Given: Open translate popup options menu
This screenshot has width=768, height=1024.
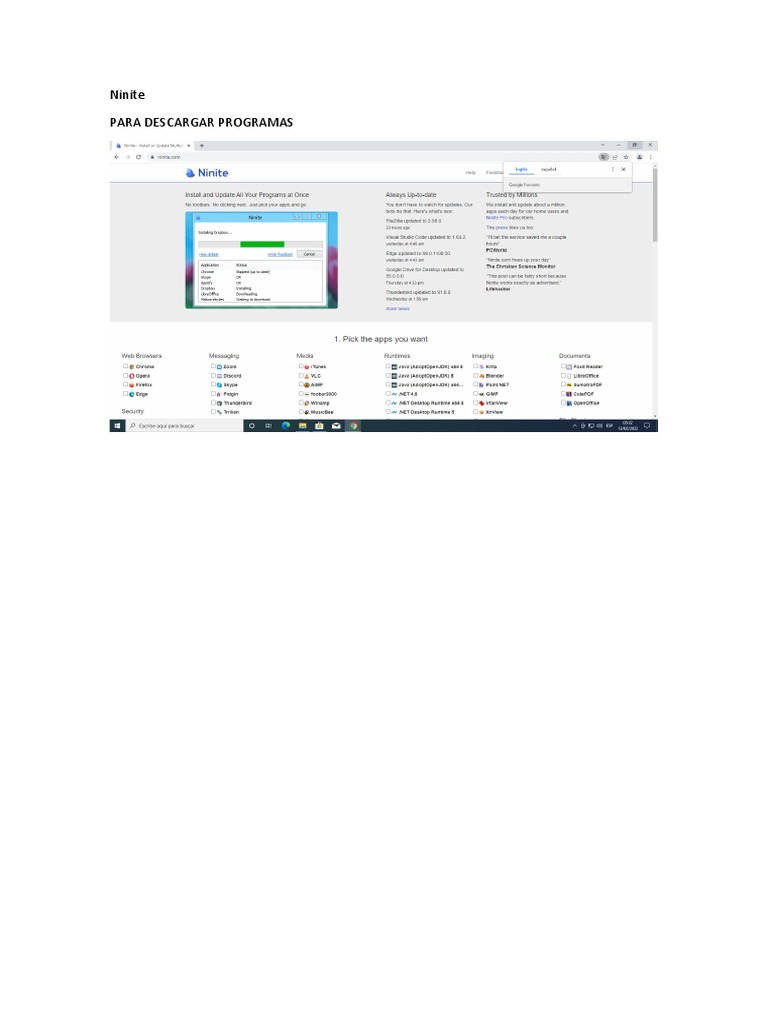Looking at the screenshot, I should coord(613,169).
